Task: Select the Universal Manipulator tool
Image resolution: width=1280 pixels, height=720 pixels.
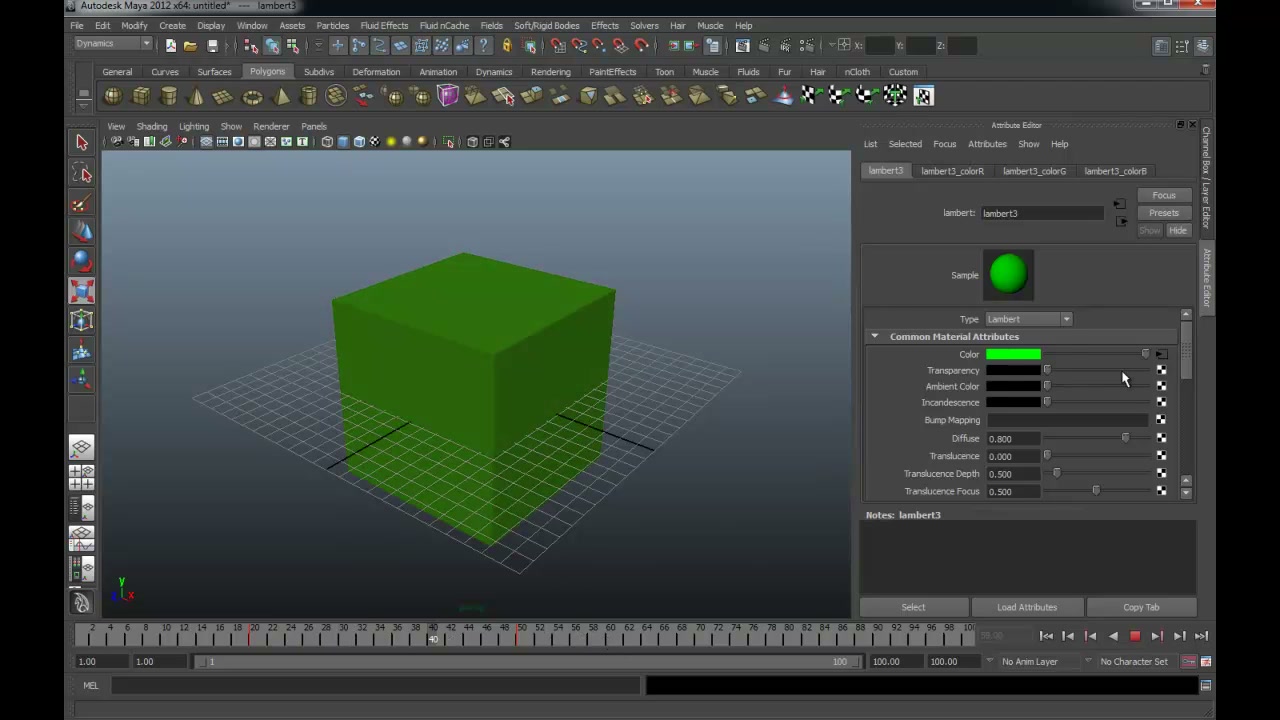Action: [82, 321]
